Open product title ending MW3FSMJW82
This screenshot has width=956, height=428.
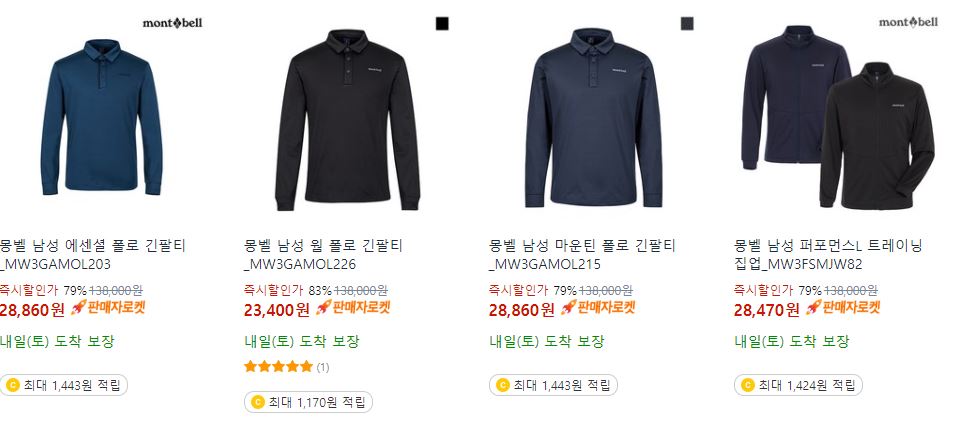tap(829, 255)
